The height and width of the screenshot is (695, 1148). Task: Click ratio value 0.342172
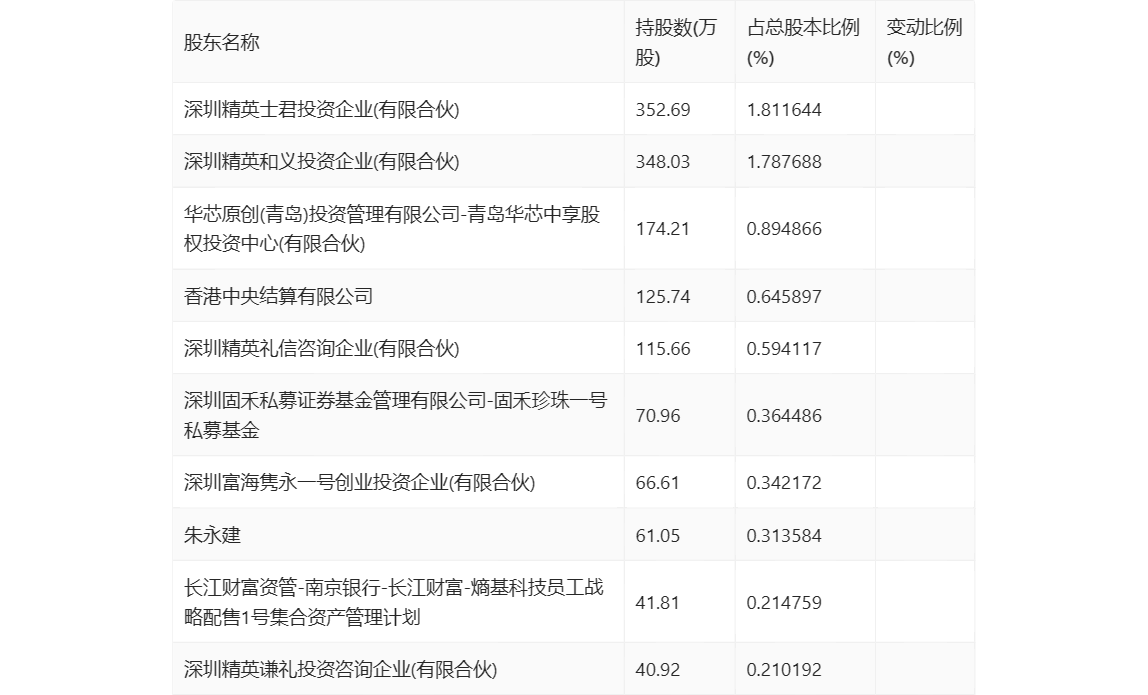click(784, 483)
